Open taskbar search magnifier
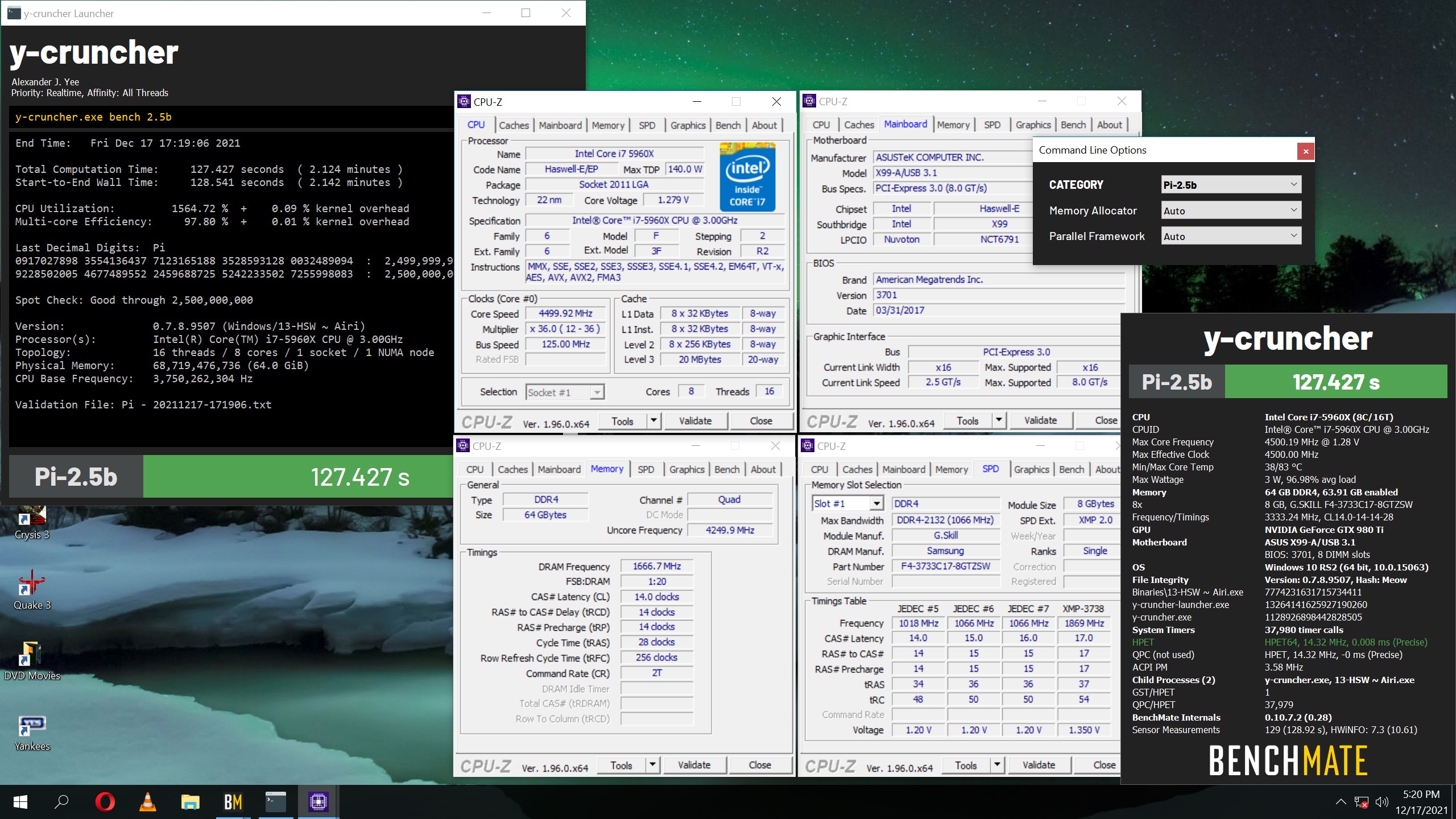Screen dimensions: 1456x819 [61, 802]
